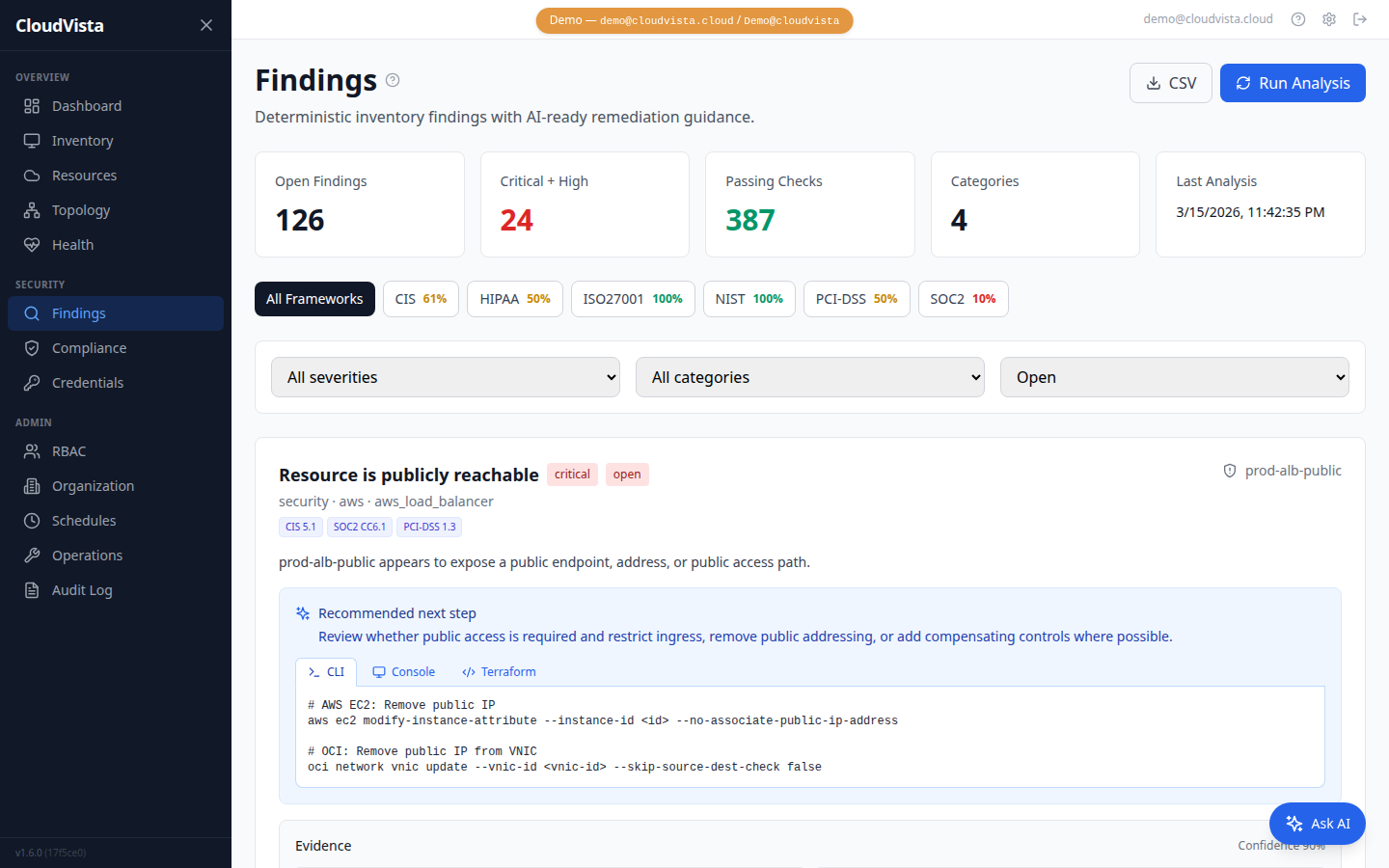
Task: Select the Credentials page
Action: (87, 382)
